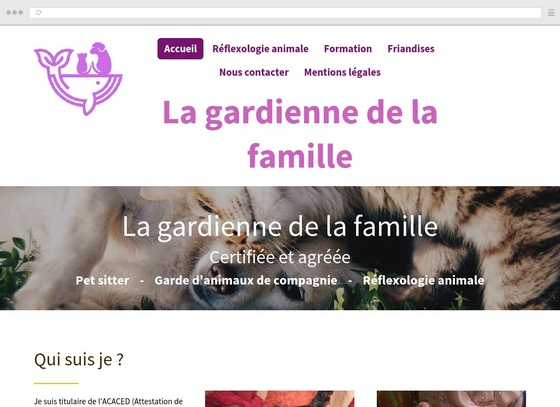Click the white banner title text

coord(280,227)
